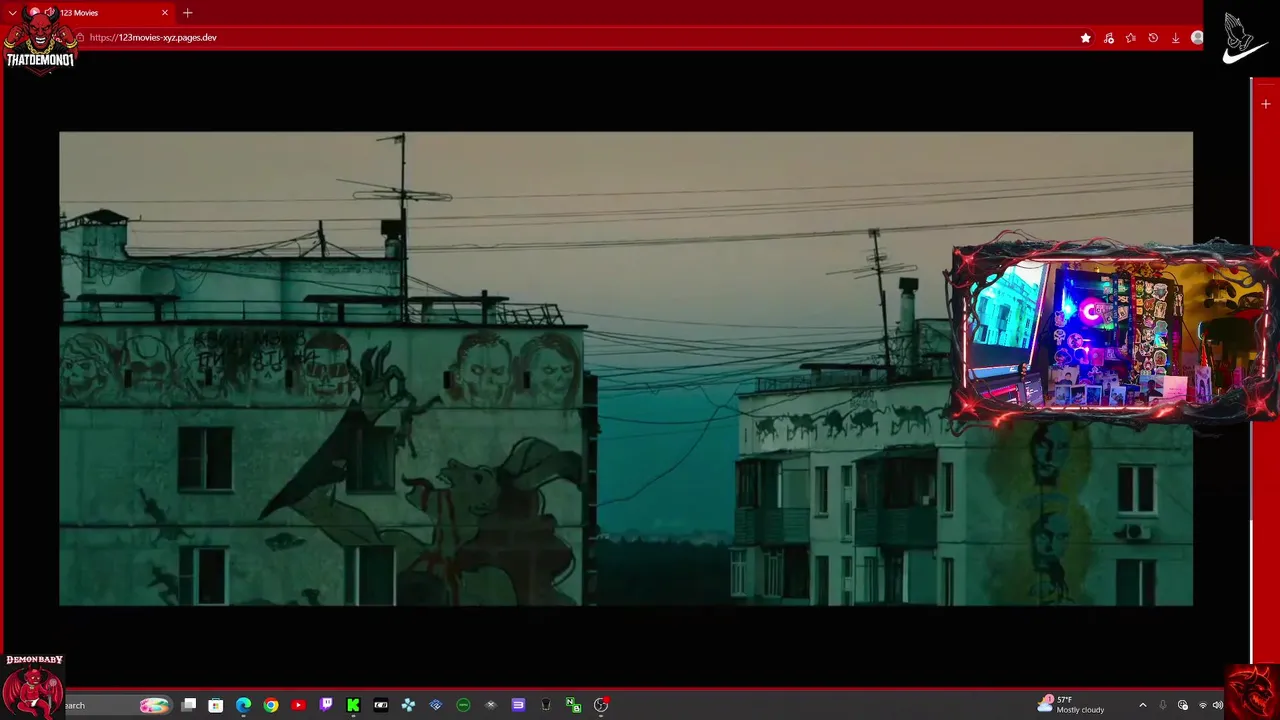Open the blue diamond taskbar icon
The height and width of the screenshot is (720, 1280).
[435, 705]
